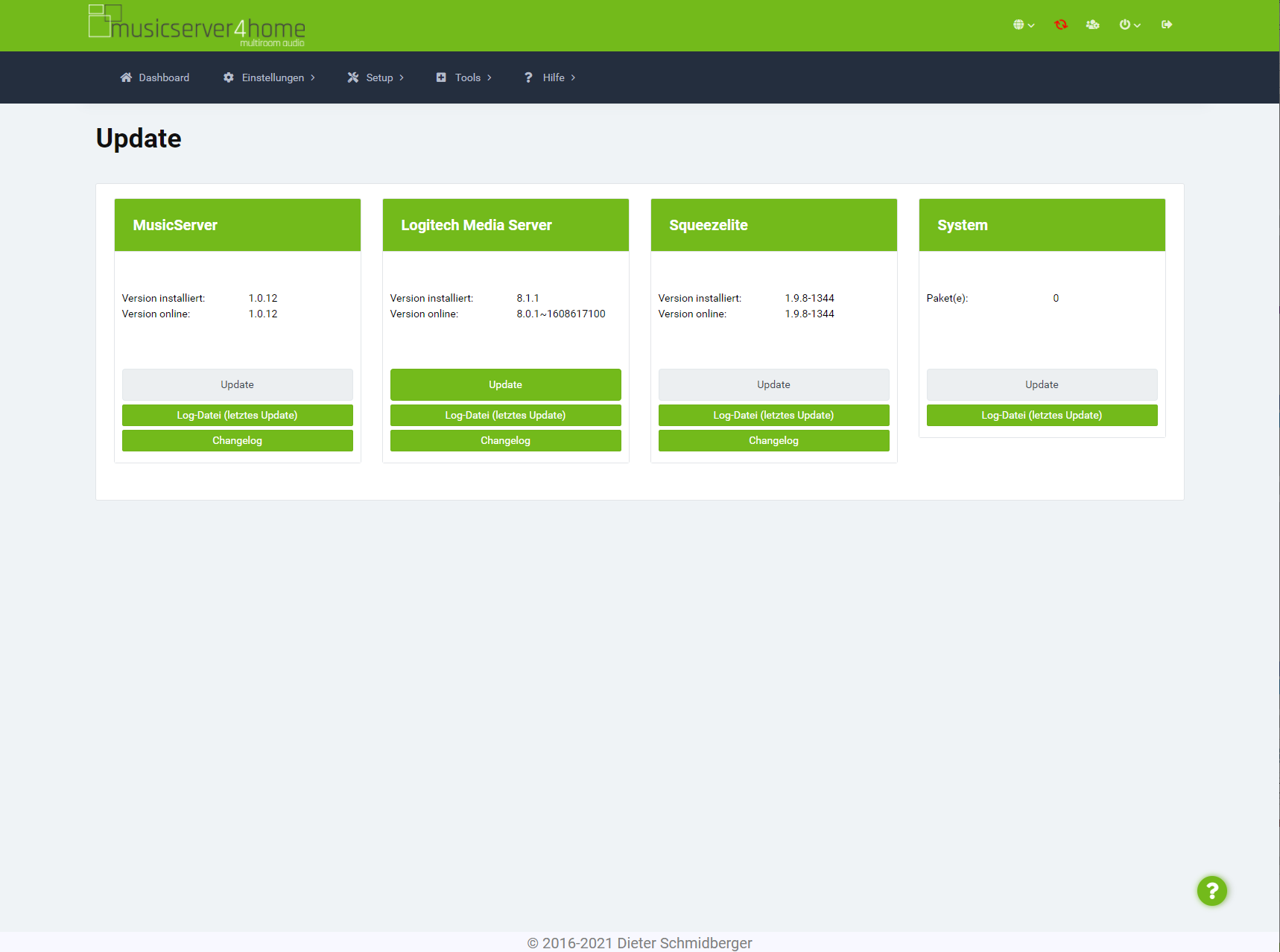Viewport: 1280px width, 952px height.
Task: Click the logout arrow icon
Action: [1167, 25]
